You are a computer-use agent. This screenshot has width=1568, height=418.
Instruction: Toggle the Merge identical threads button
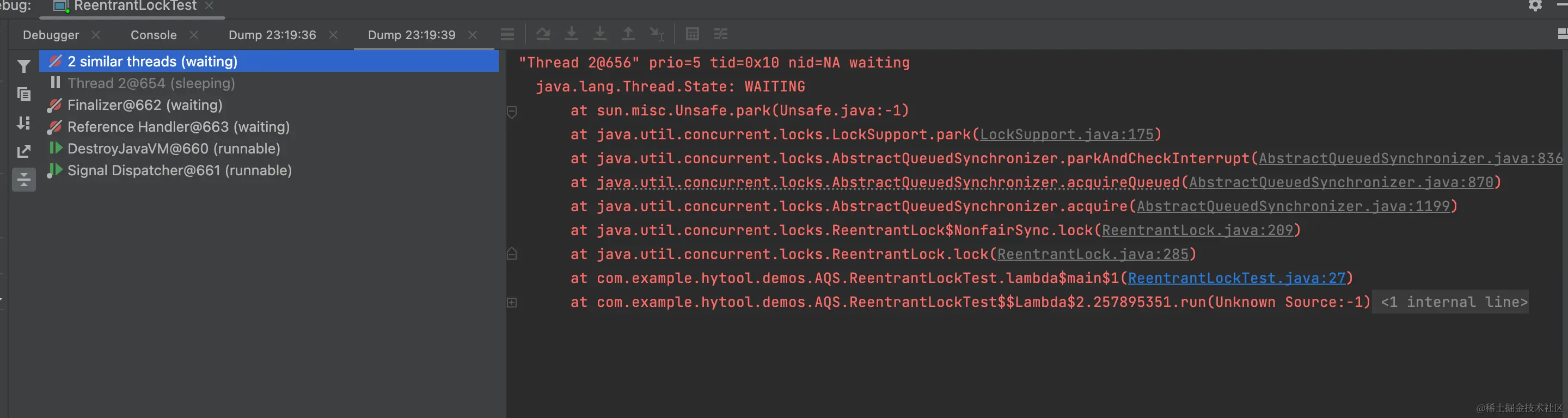[24, 180]
